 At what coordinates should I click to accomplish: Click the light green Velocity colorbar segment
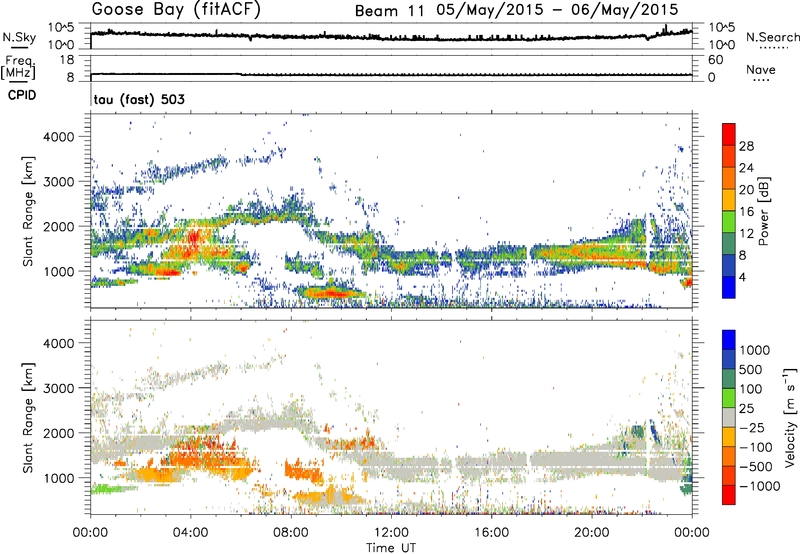pyautogui.click(x=729, y=398)
